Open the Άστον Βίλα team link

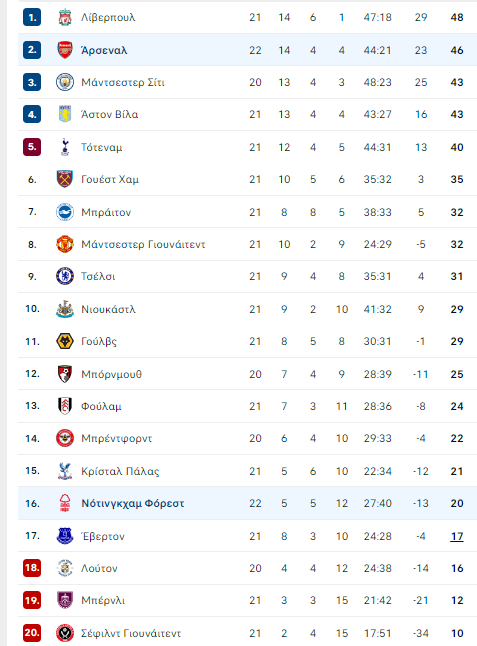click(110, 115)
